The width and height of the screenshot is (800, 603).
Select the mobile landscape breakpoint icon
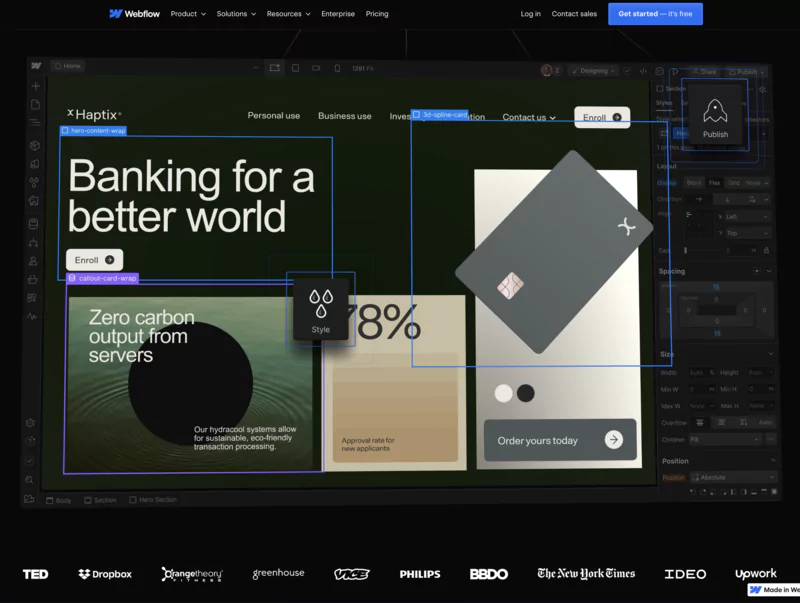click(316, 68)
